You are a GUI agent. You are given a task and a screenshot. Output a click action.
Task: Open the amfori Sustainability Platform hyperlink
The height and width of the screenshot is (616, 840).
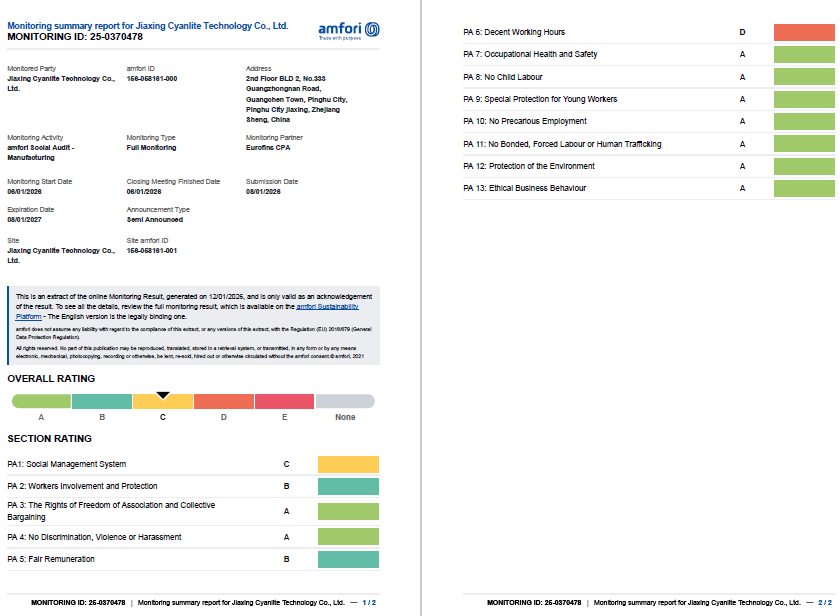pos(330,305)
